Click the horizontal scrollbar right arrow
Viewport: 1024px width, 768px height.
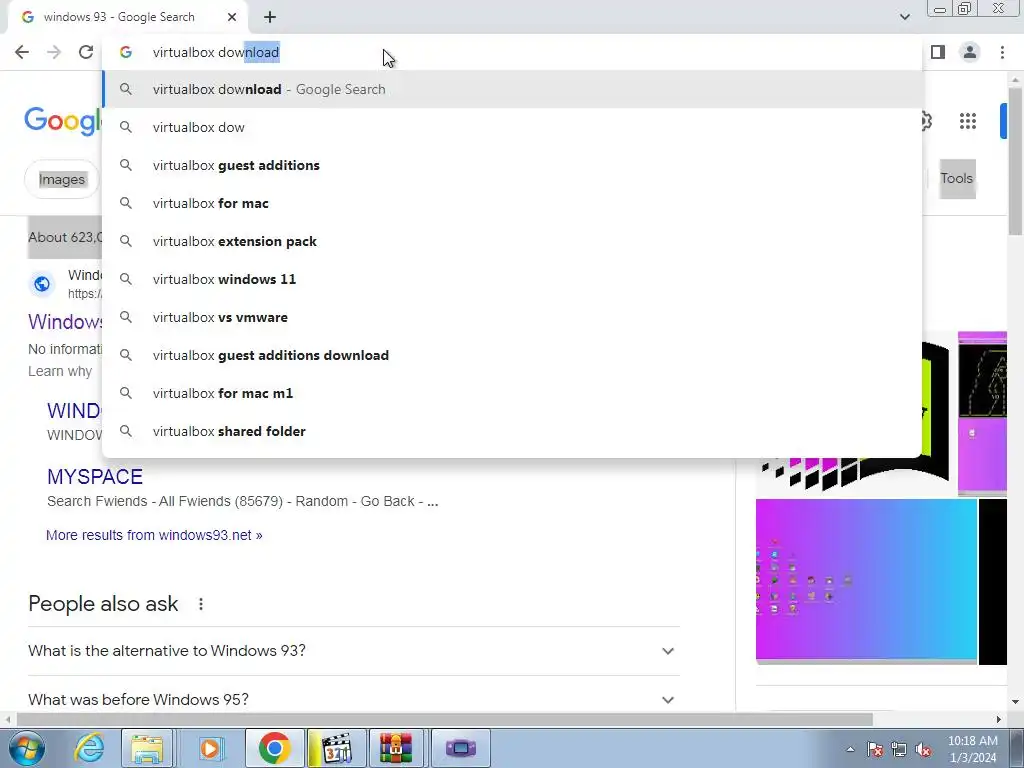tap(999, 720)
